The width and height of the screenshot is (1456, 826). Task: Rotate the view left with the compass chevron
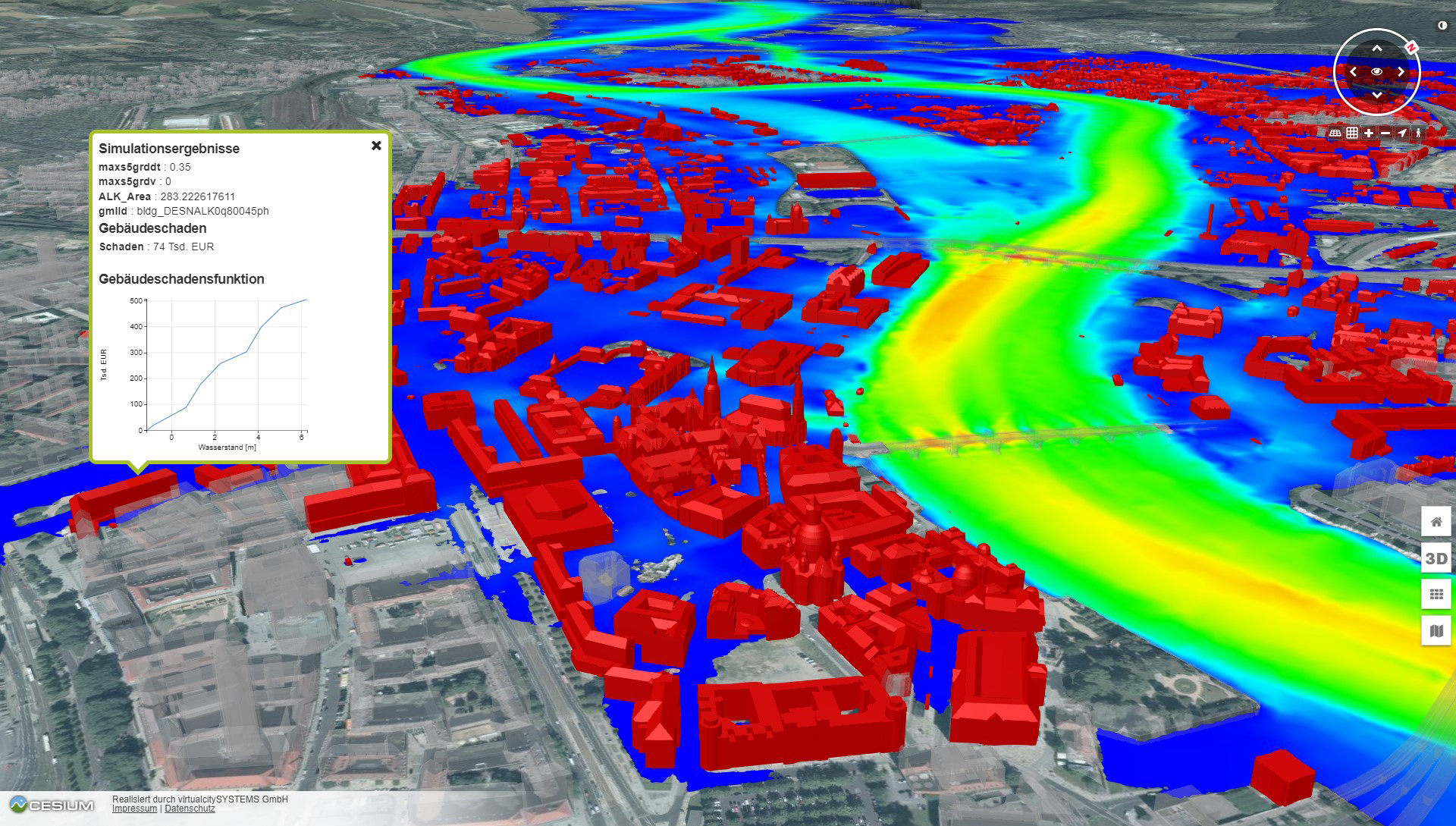[x=1353, y=72]
